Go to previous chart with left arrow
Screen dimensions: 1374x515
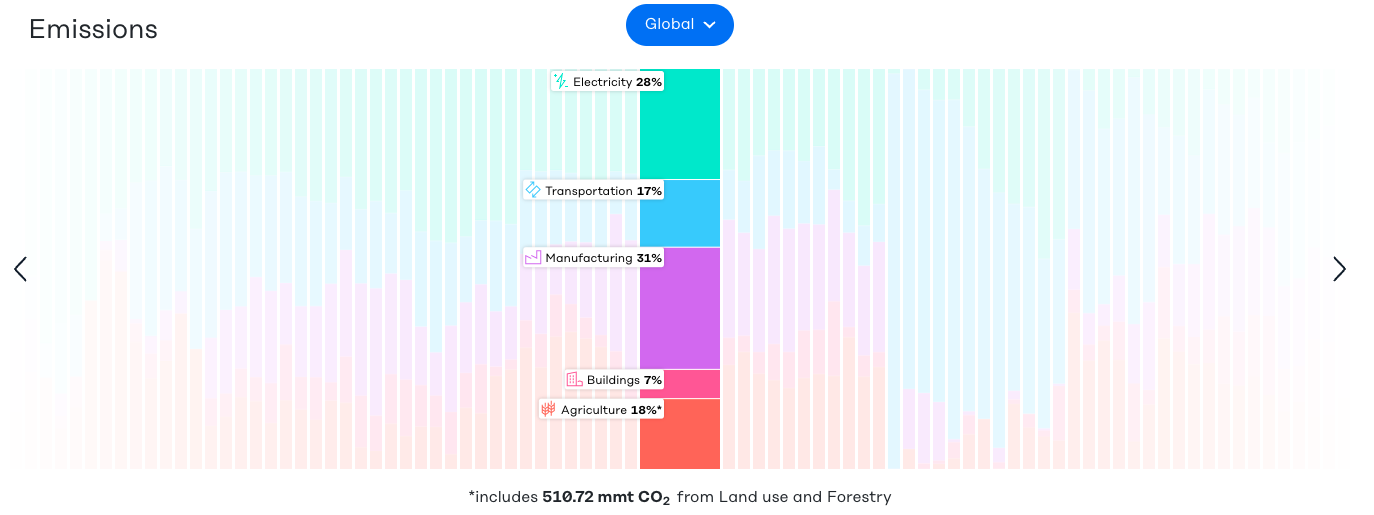(x=20, y=269)
